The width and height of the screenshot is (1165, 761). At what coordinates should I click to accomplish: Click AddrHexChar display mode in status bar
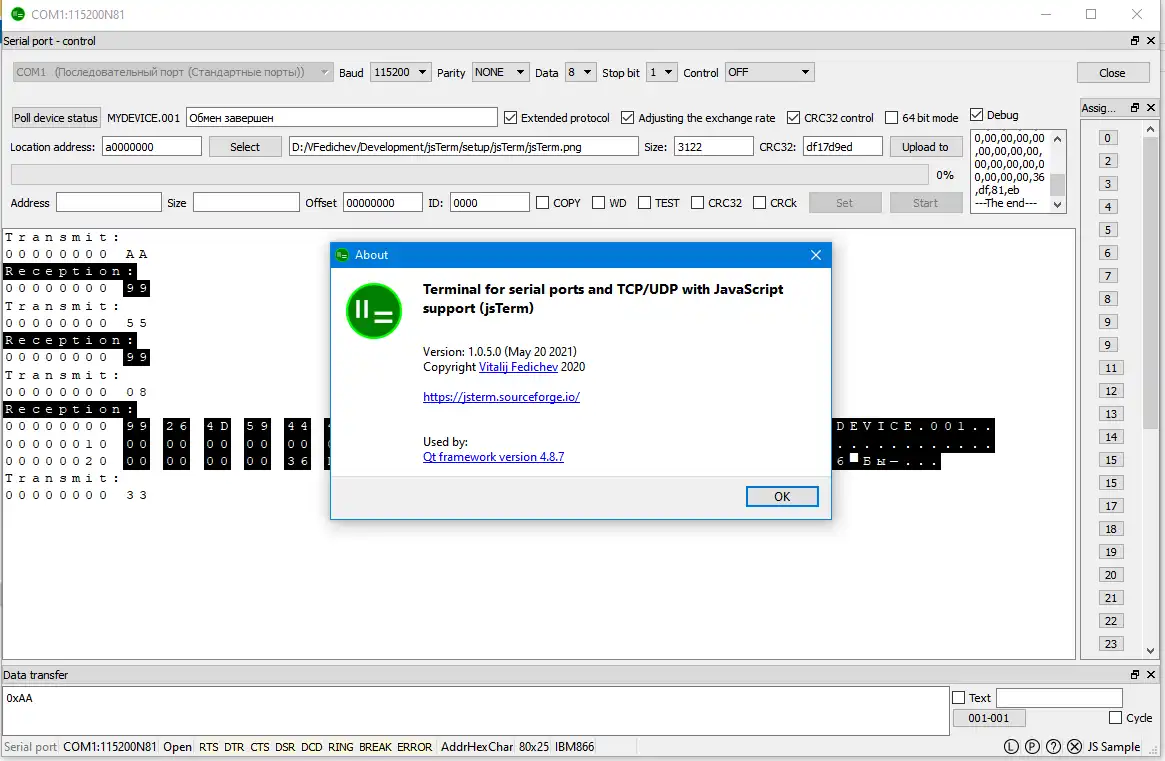tap(476, 747)
